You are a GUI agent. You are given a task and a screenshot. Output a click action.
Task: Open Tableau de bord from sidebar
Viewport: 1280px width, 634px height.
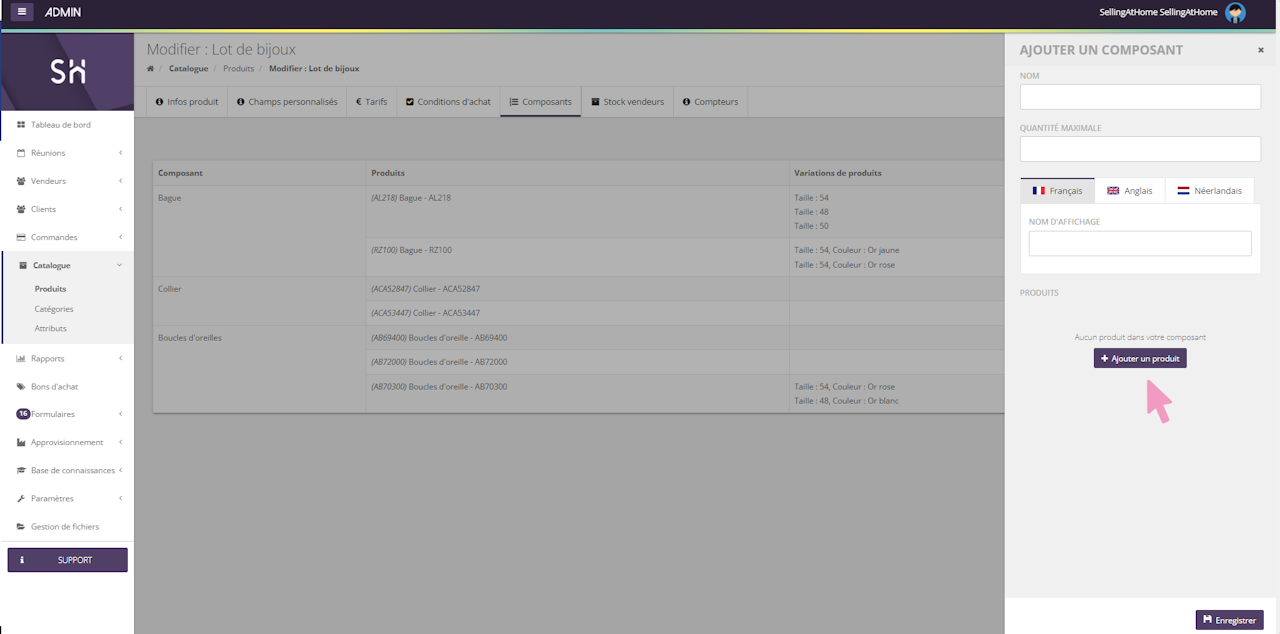[60, 125]
